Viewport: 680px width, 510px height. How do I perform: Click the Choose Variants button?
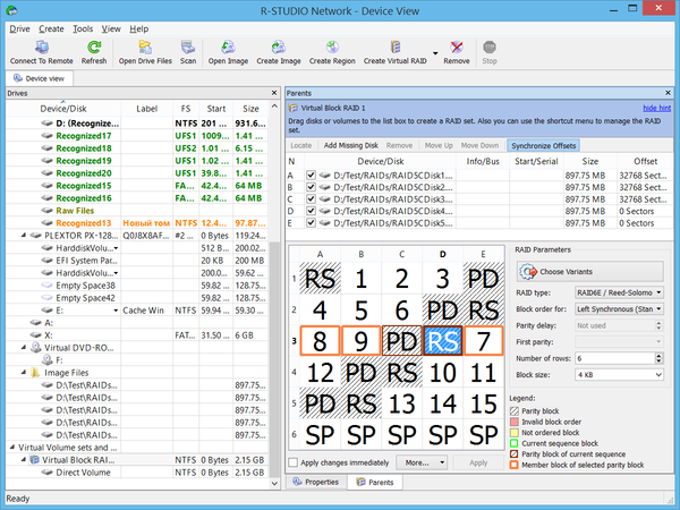click(x=590, y=271)
